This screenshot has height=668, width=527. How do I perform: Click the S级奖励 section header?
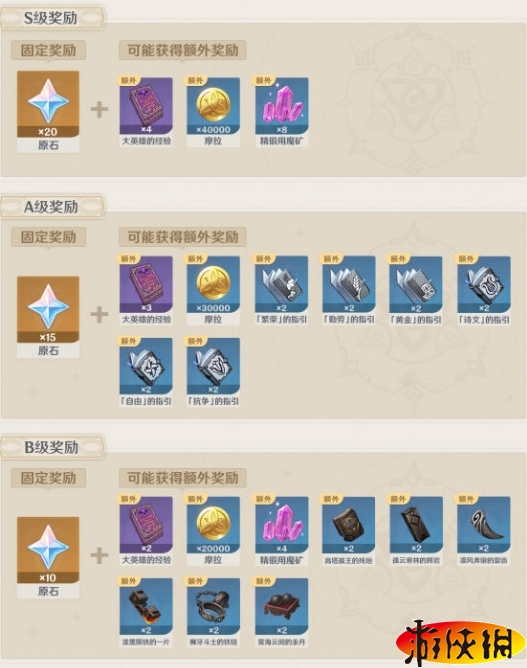click(51, 18)
